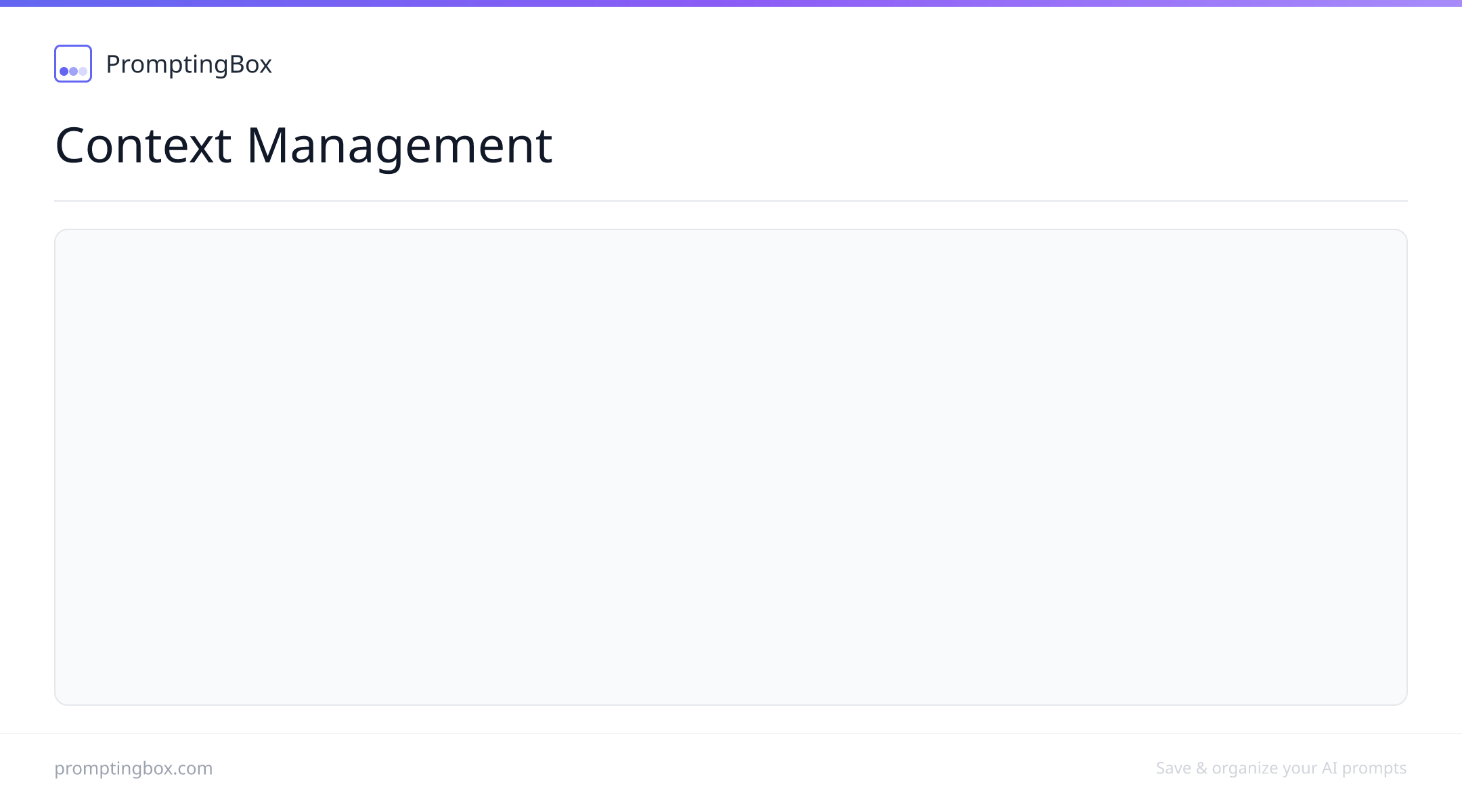Image resolution: width=1462 pixels, height=812 pixels.
Task: Select the Context Management heading
Action: (303, 145)
